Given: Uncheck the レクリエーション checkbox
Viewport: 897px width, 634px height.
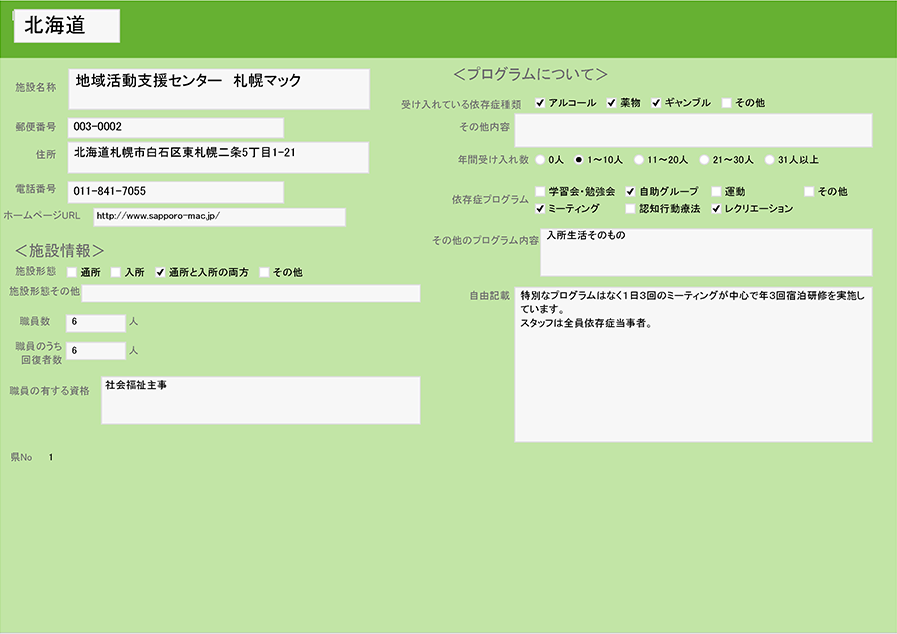Looking at the screenshot, I should coord(716,209).
